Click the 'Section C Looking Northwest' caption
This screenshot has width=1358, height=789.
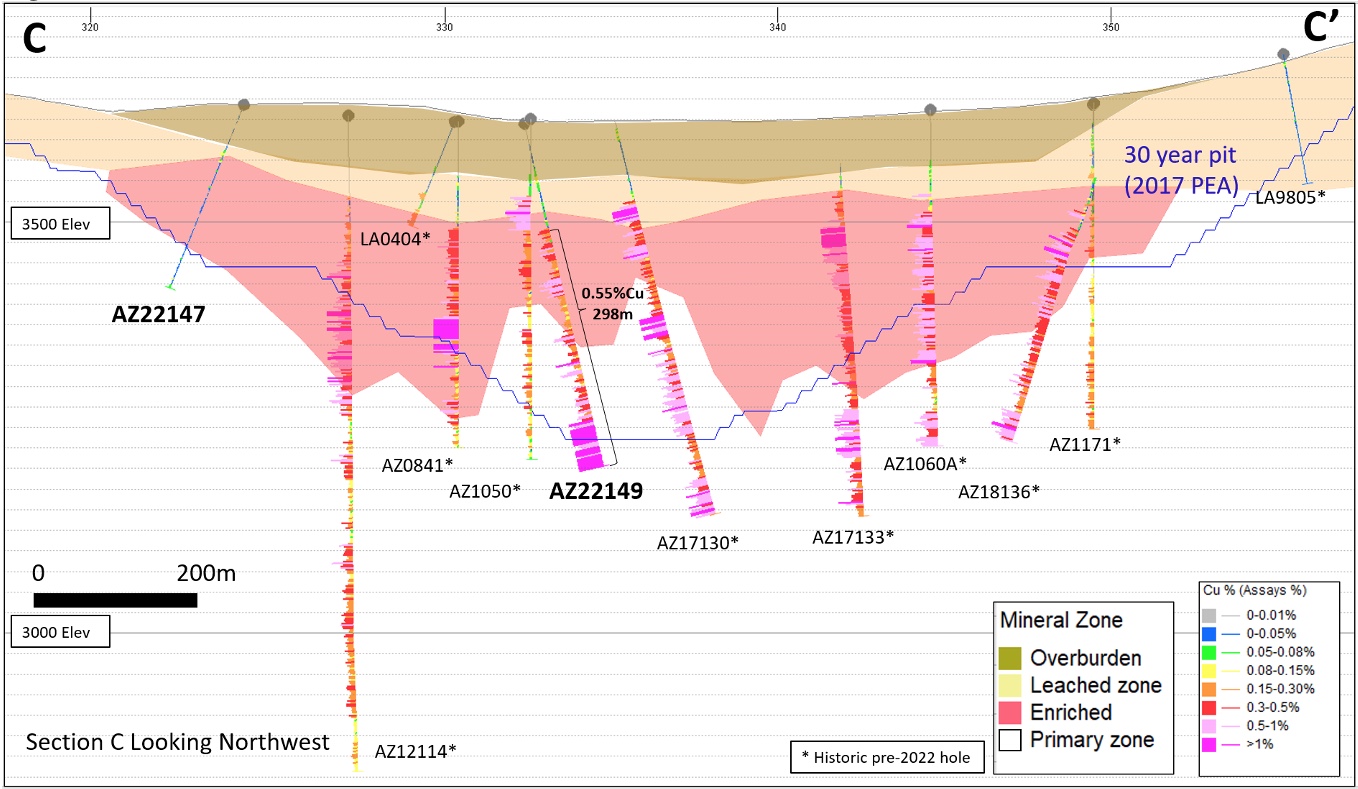(178, 743)
